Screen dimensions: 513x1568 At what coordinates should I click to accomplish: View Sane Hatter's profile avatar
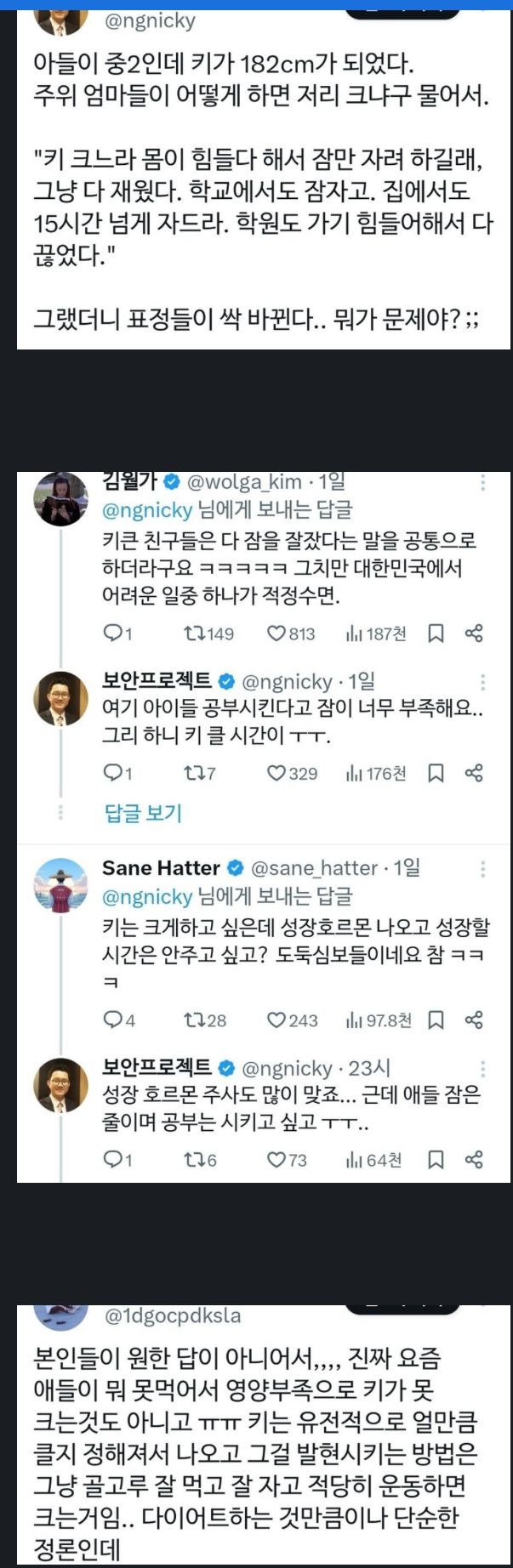pyautogui.click(x=60, y=885)
